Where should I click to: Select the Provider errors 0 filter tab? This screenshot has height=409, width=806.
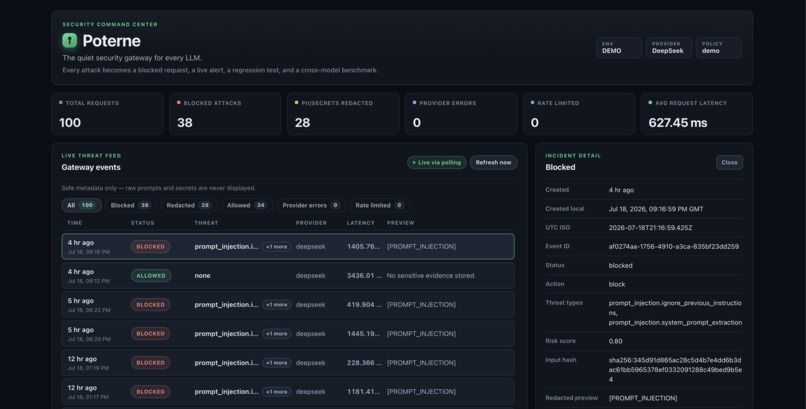click(311, 205)
